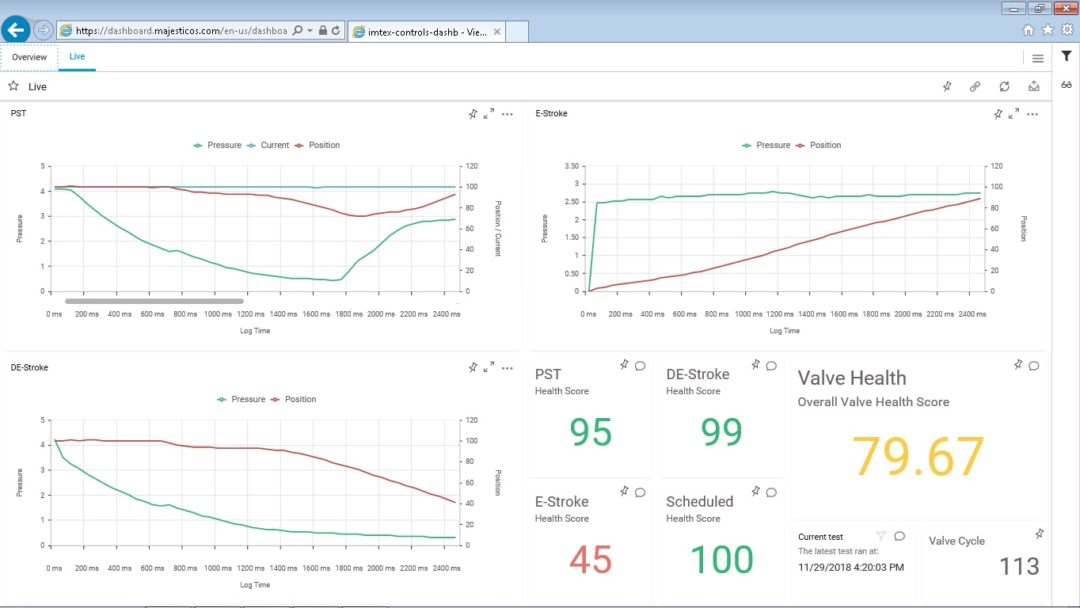
Task: Expand the PST chart to fullscreen
Action: click(x=488, y=113)
